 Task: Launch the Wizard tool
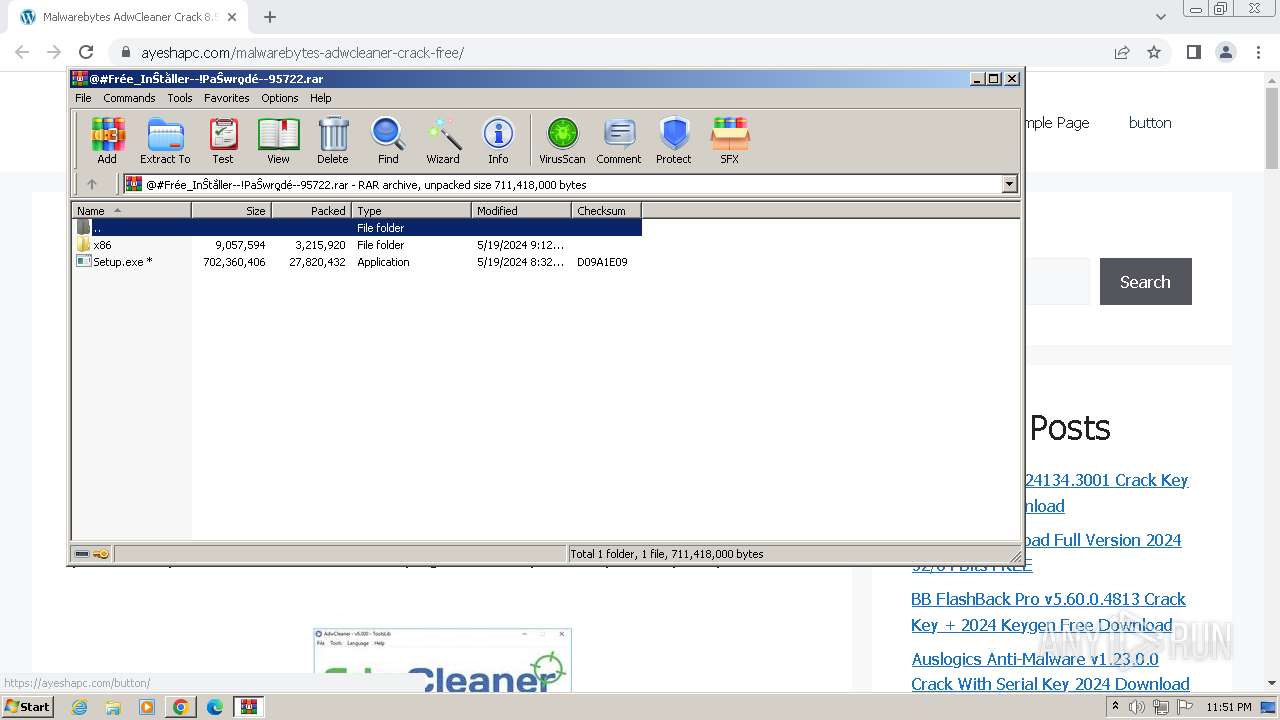click(x=443, y=140)
